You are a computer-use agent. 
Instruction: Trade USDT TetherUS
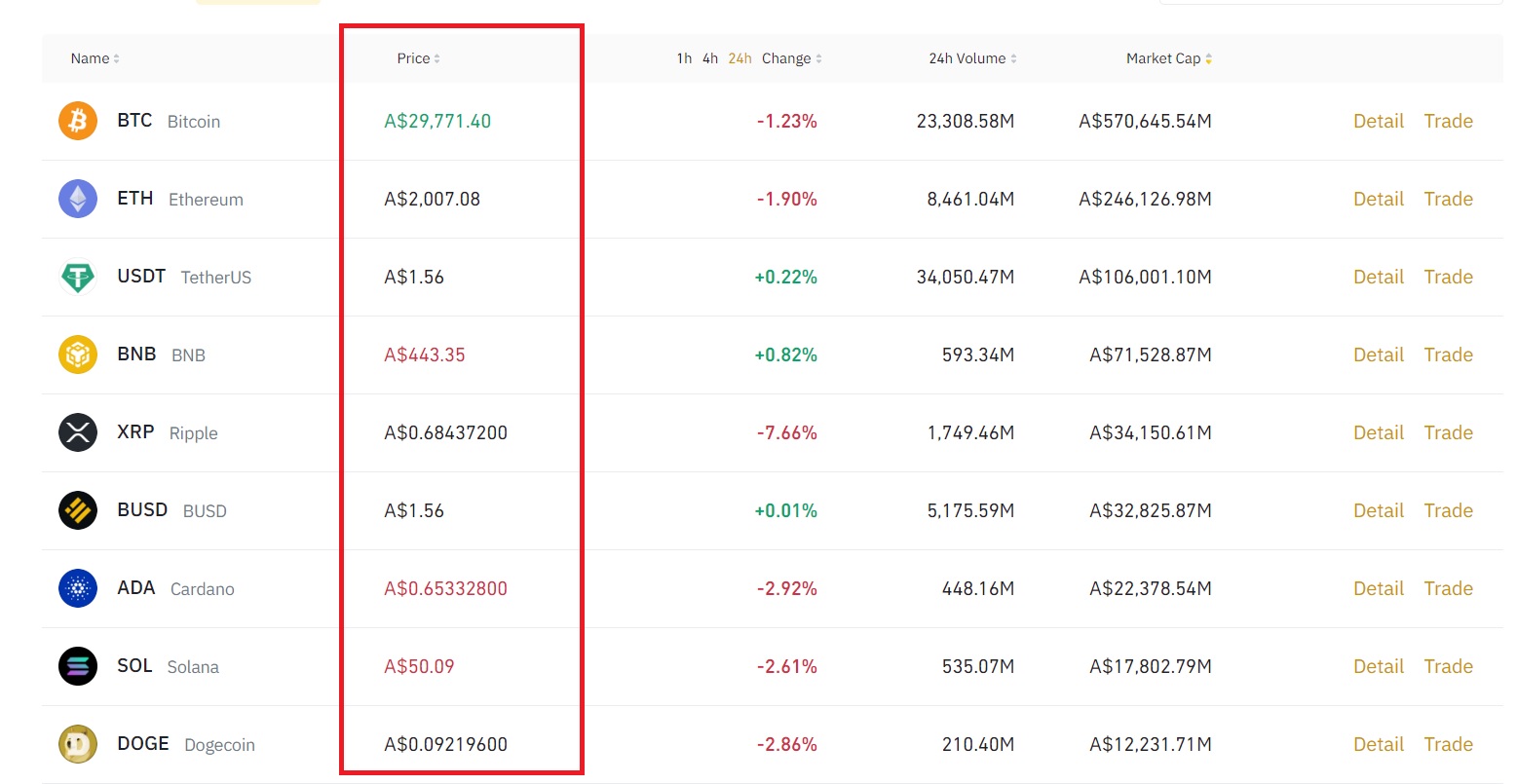1448,277
